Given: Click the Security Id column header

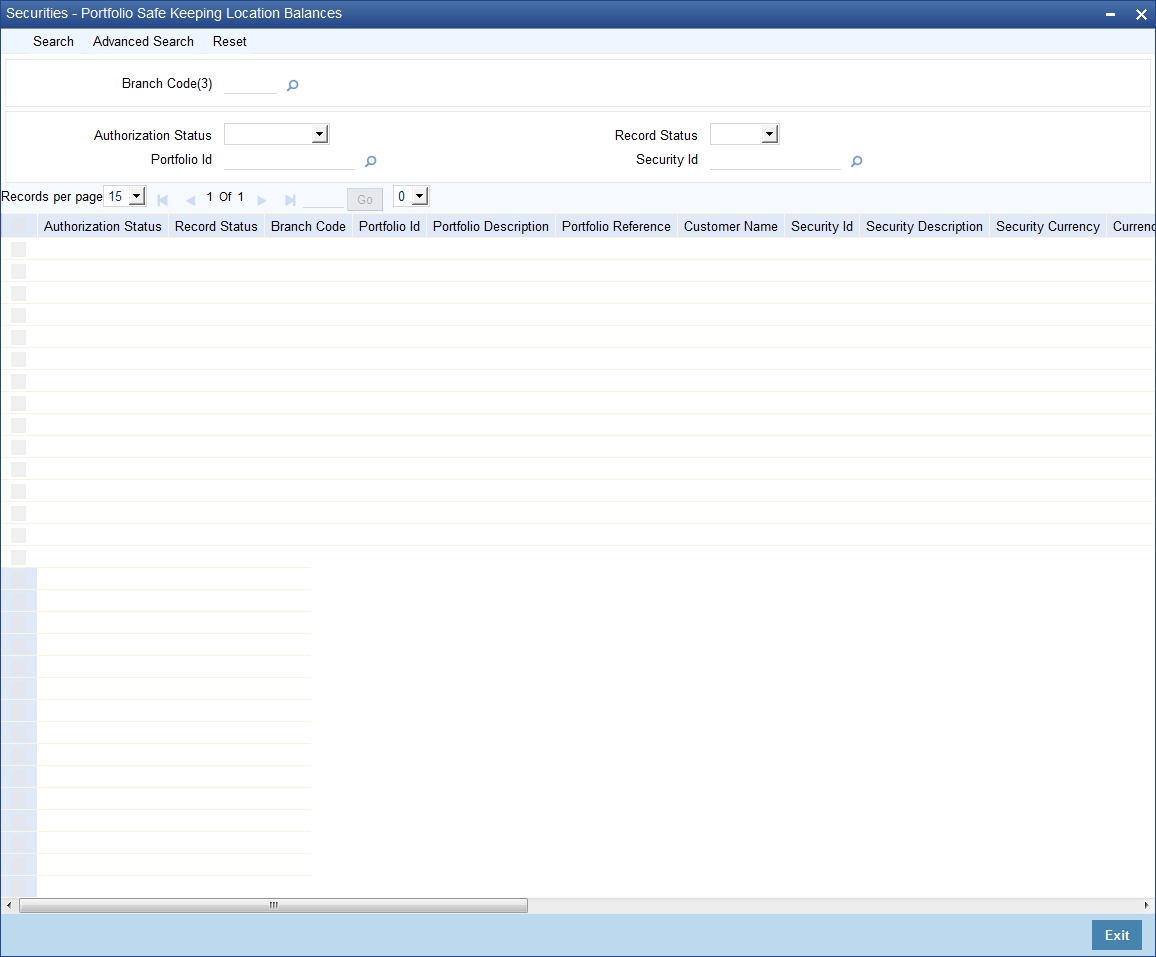Looking at the screenshot, I should (822, 226).
